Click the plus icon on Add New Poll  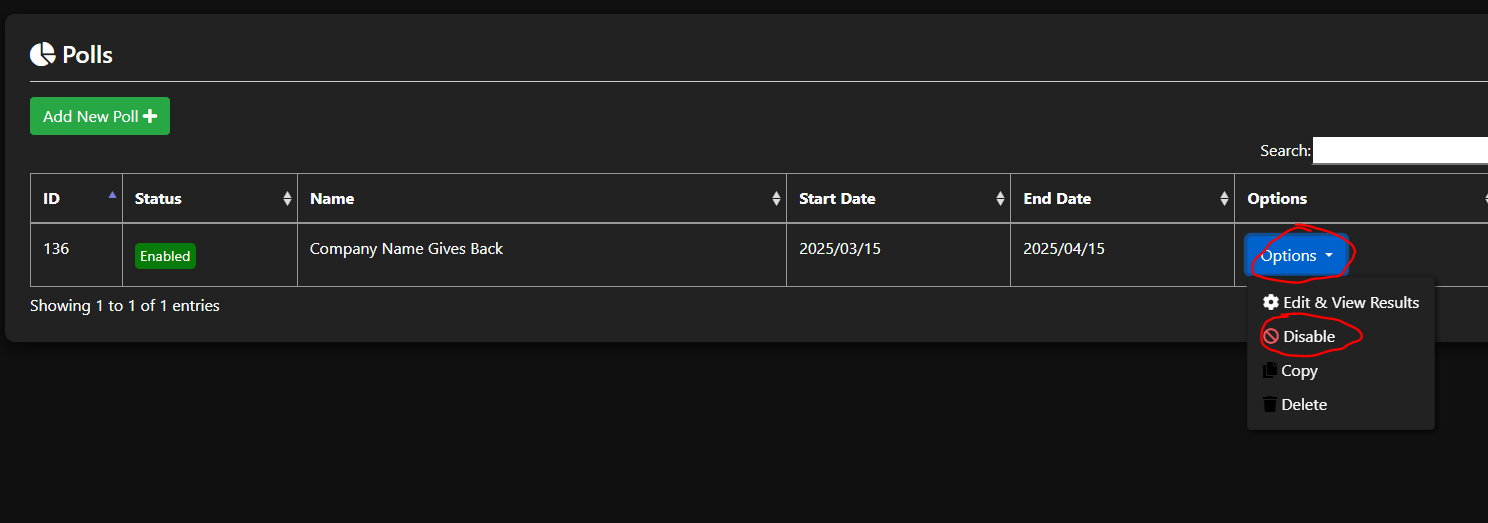tap(150, 116)
